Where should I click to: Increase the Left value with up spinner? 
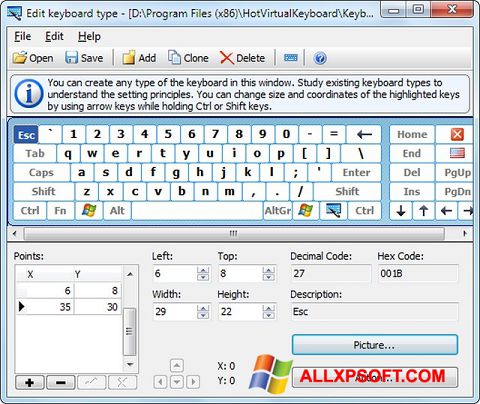[203, 270]
